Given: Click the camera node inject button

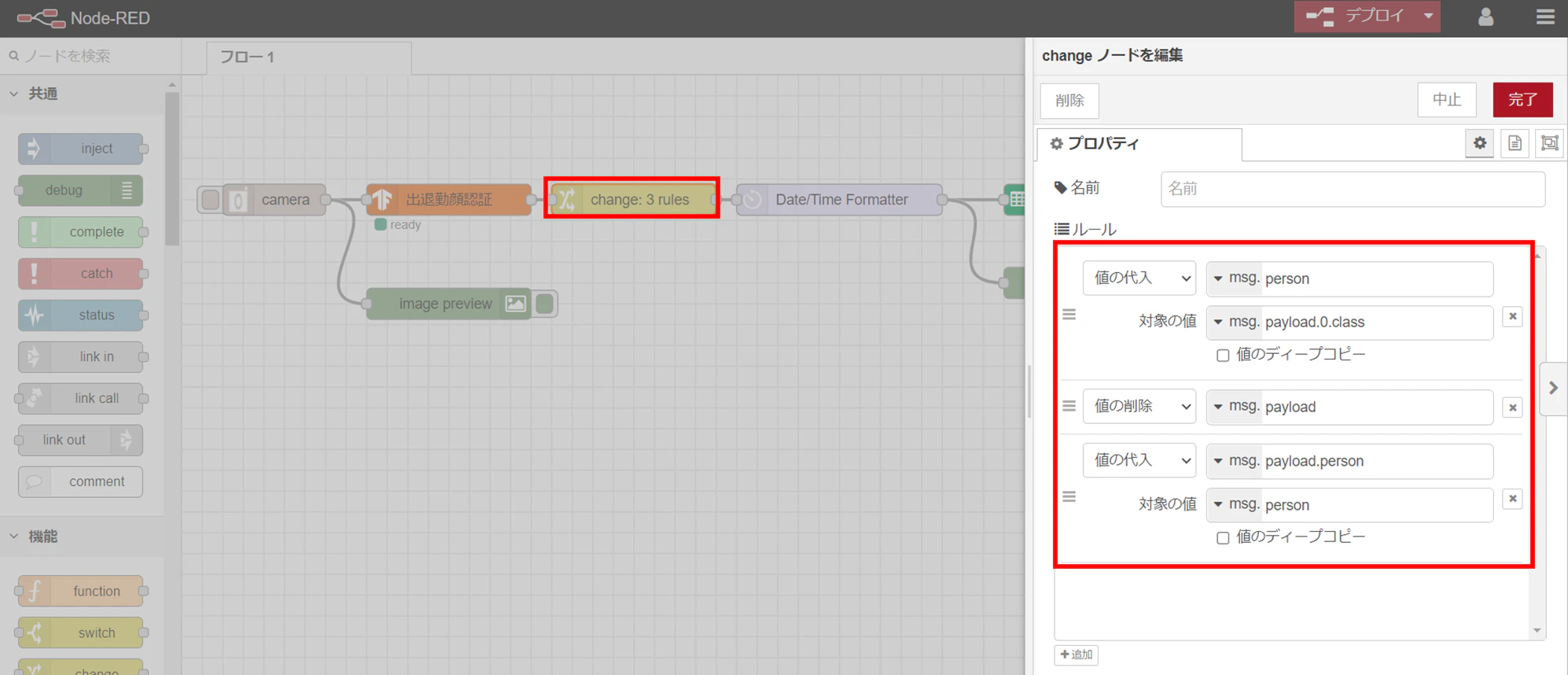Looking at the screenshot, I should 210,200.
